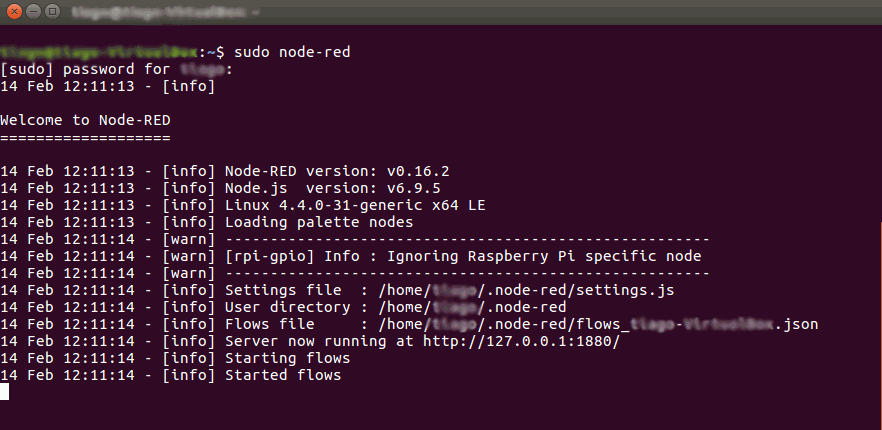Click the '[sudo] password for' prompt line
Screen dimensions: 882x430
[x=116, y=69]
